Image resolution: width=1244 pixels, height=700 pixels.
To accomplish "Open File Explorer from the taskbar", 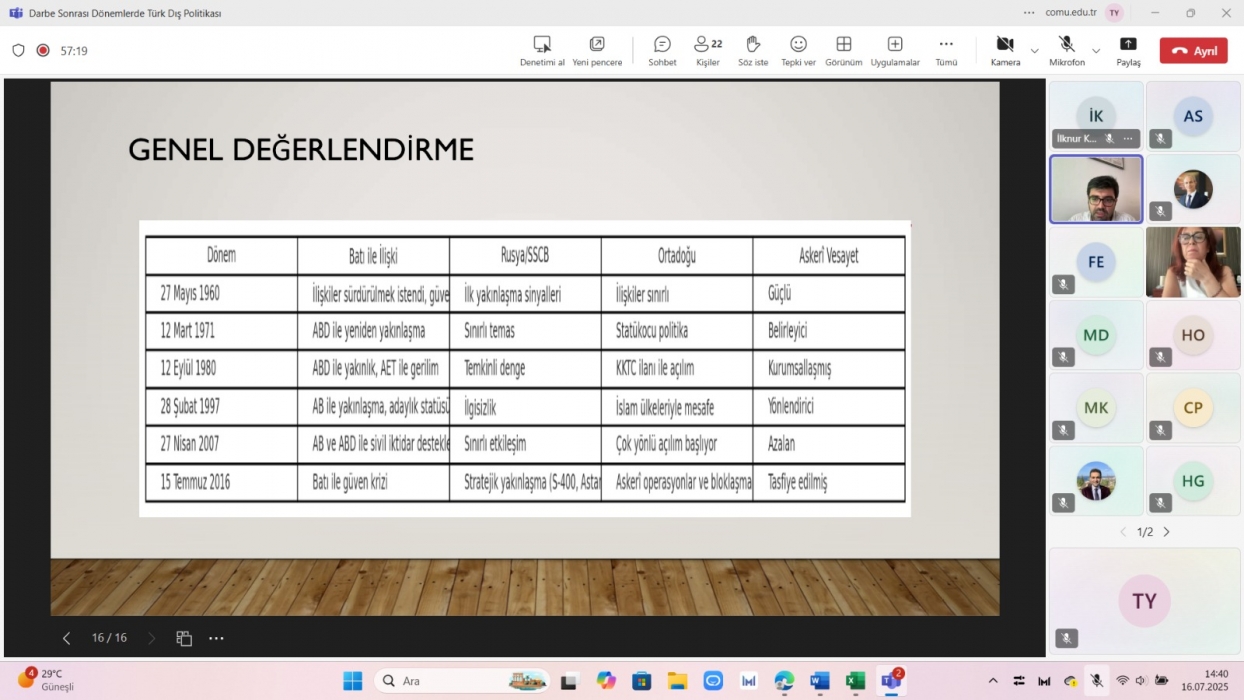I will coord(677,681).
